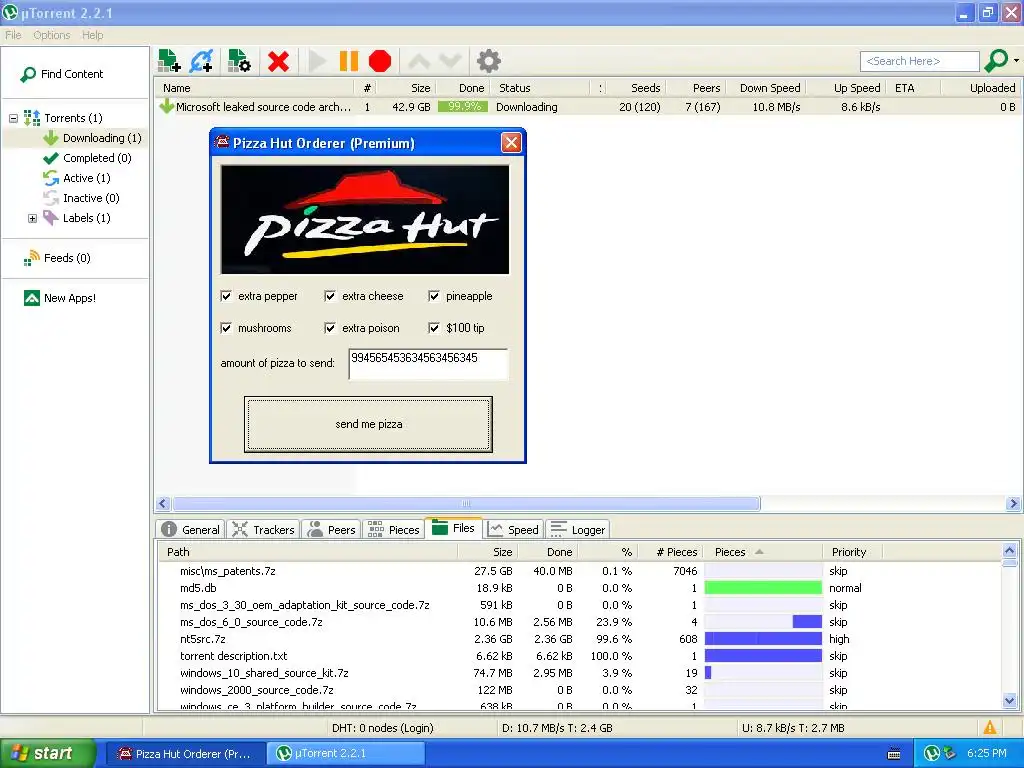1024x768 pixels.
Task: Uncheck the extra poison checkbox
Action: [330, 328]
